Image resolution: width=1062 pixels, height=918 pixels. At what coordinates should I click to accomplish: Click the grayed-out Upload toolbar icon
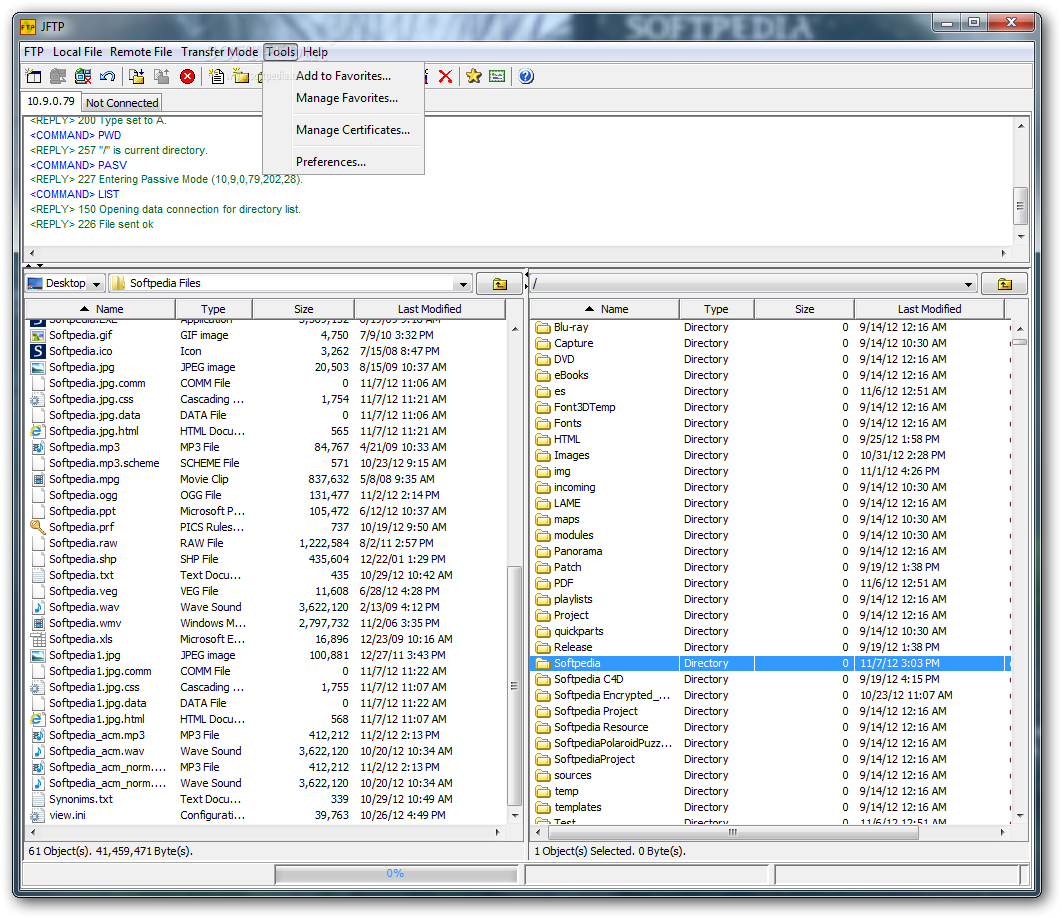(x=161, y=76)
